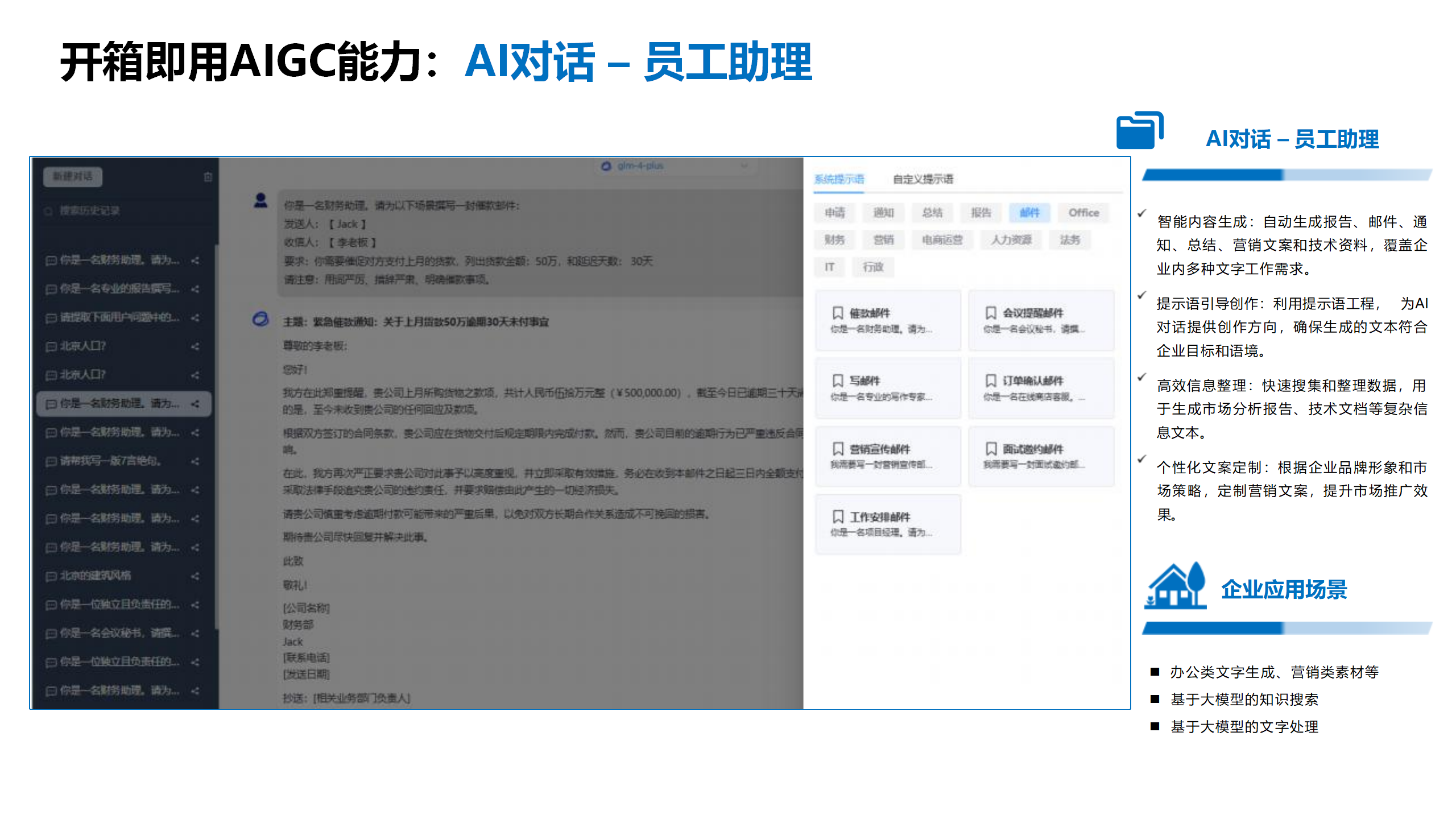Switch to 系统提示语 tab
The width and height of the screenshot is (1456, 819).
(x=838, y=179)
